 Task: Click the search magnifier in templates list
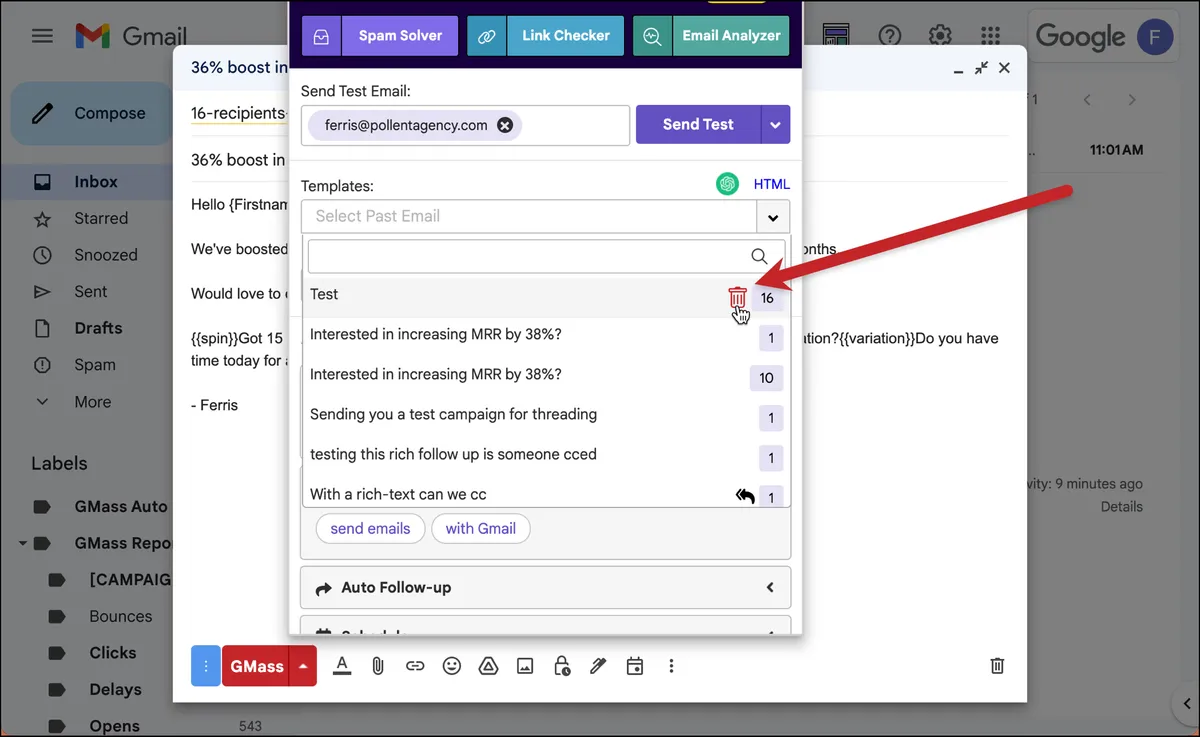pos(760,256)
